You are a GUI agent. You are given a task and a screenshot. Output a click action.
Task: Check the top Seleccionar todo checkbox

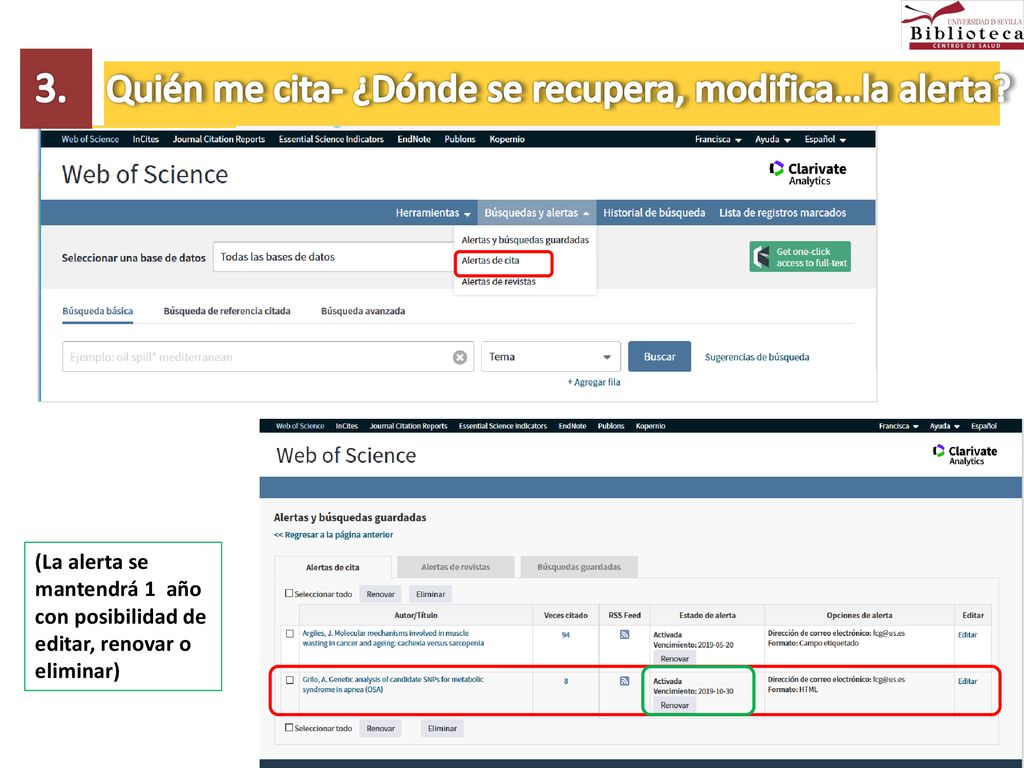289,594
